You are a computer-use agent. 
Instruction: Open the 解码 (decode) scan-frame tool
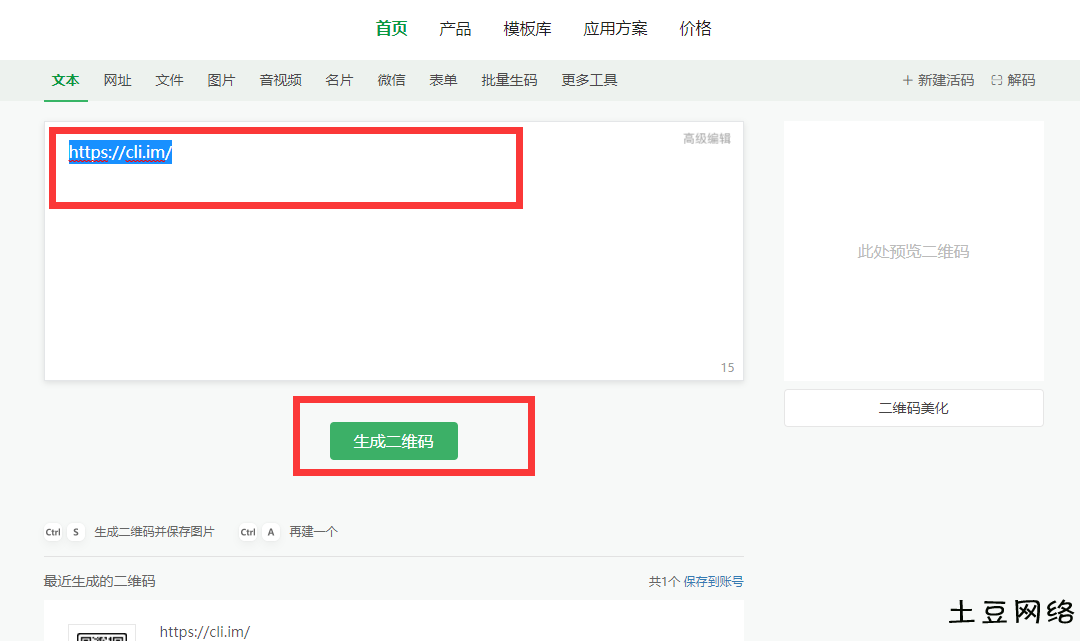click(1020, 80)
